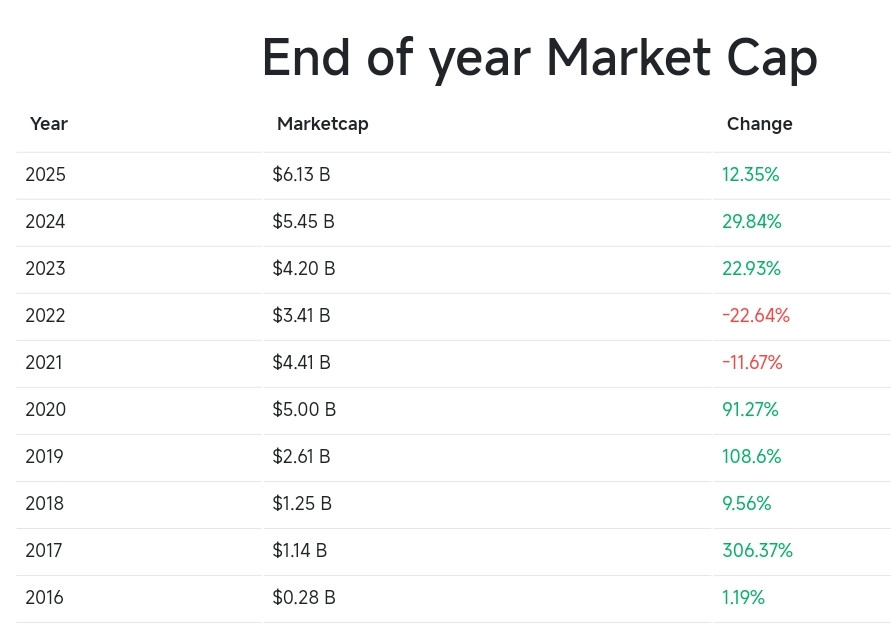Select the 2016 year cell
This screenshot has width=891, height=626.
pos(44,598)
